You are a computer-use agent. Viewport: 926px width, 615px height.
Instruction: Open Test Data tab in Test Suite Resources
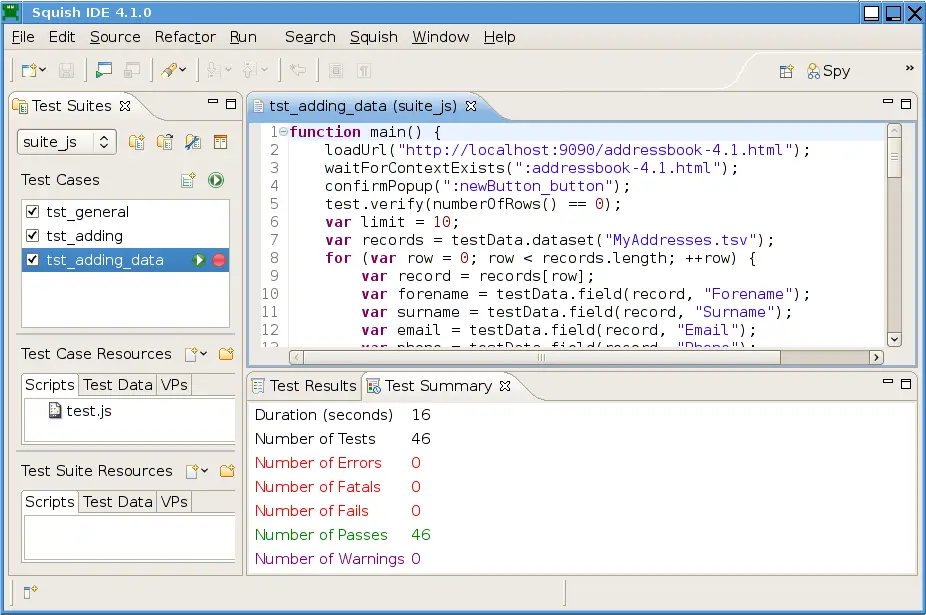pyautogui.click(x=118, y=502)
